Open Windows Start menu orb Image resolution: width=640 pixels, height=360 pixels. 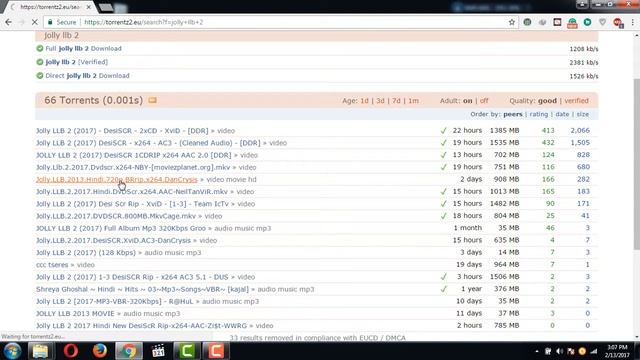pyautogui.click(x=12, y=351)
